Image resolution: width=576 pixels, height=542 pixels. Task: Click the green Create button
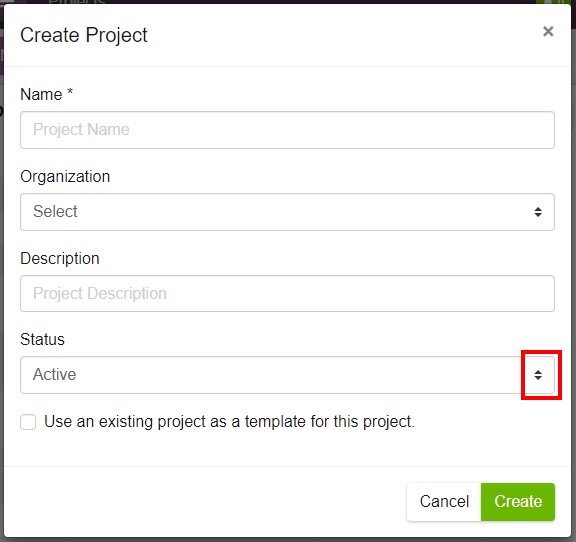point(518,502)
